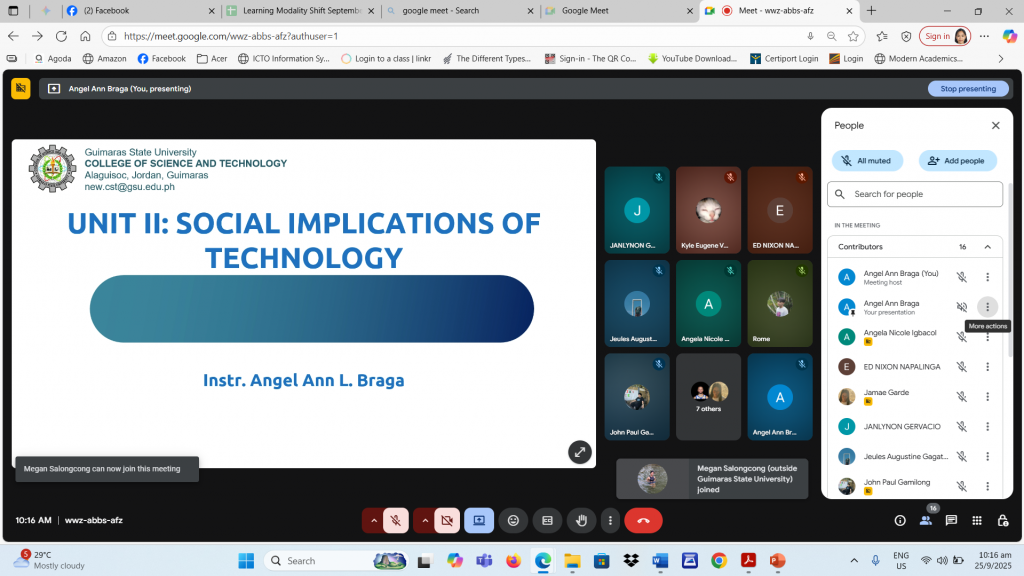Toggle the camera on/off button

447,520
